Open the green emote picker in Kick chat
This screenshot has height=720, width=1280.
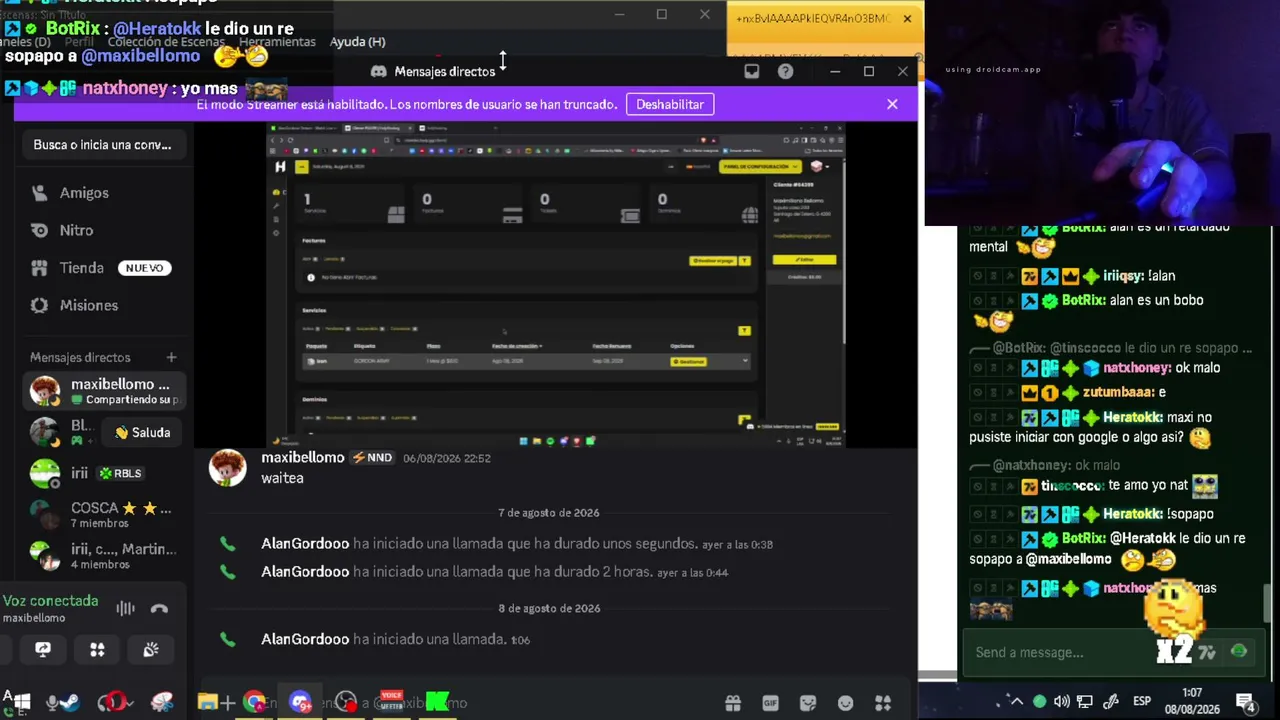coord(1239,652)
